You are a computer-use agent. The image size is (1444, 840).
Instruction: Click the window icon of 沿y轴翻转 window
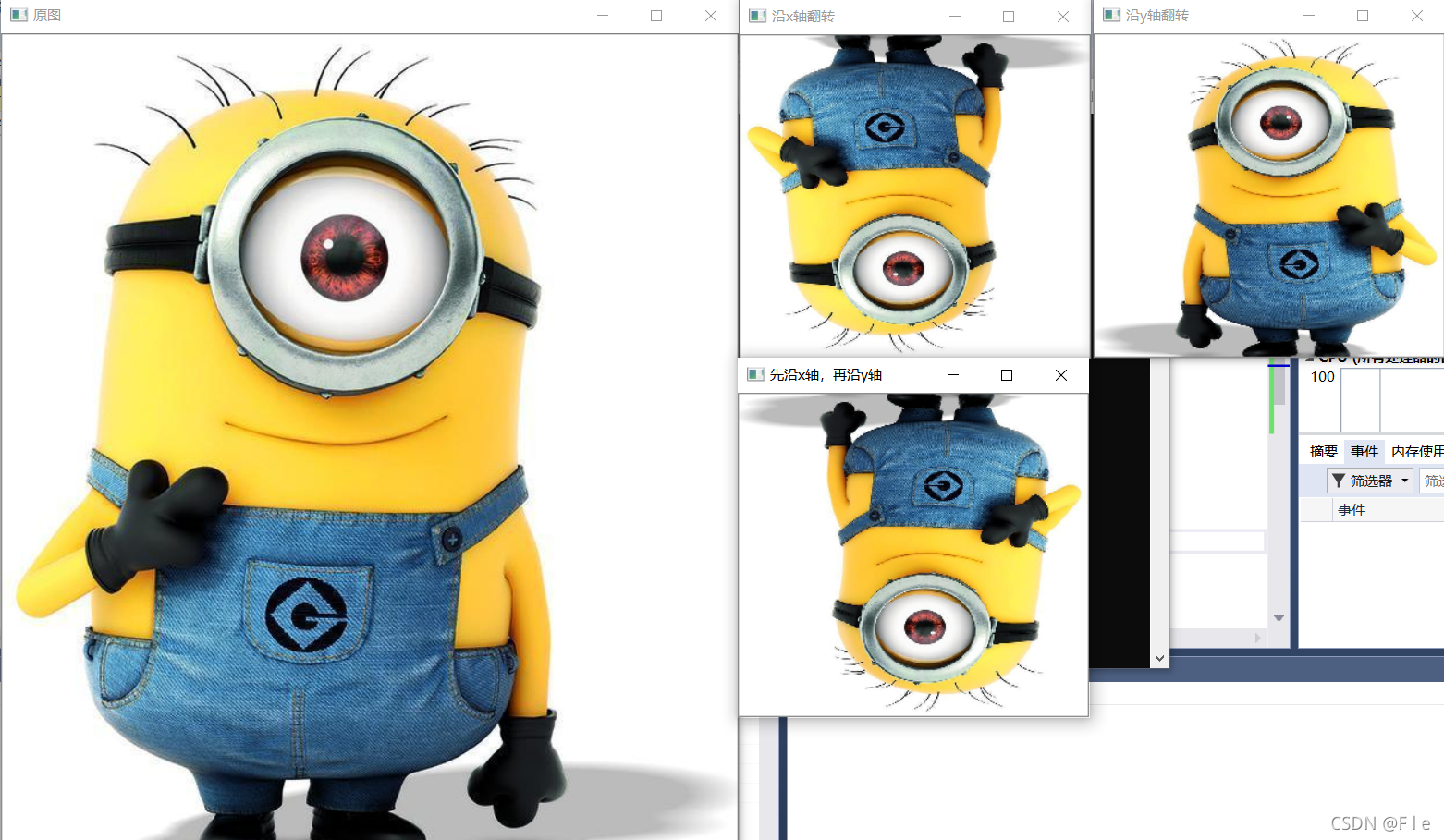point(1111,16)
